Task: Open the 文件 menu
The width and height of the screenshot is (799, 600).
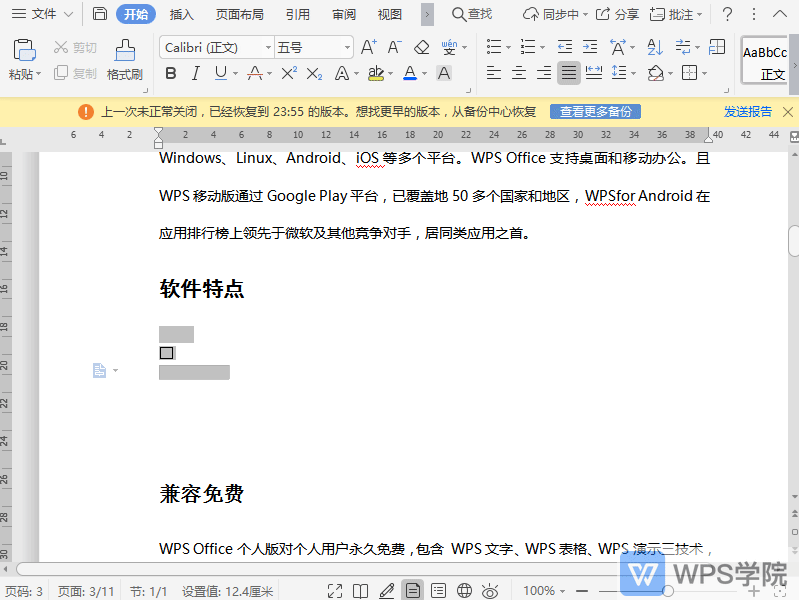Action: coord(43,14)
